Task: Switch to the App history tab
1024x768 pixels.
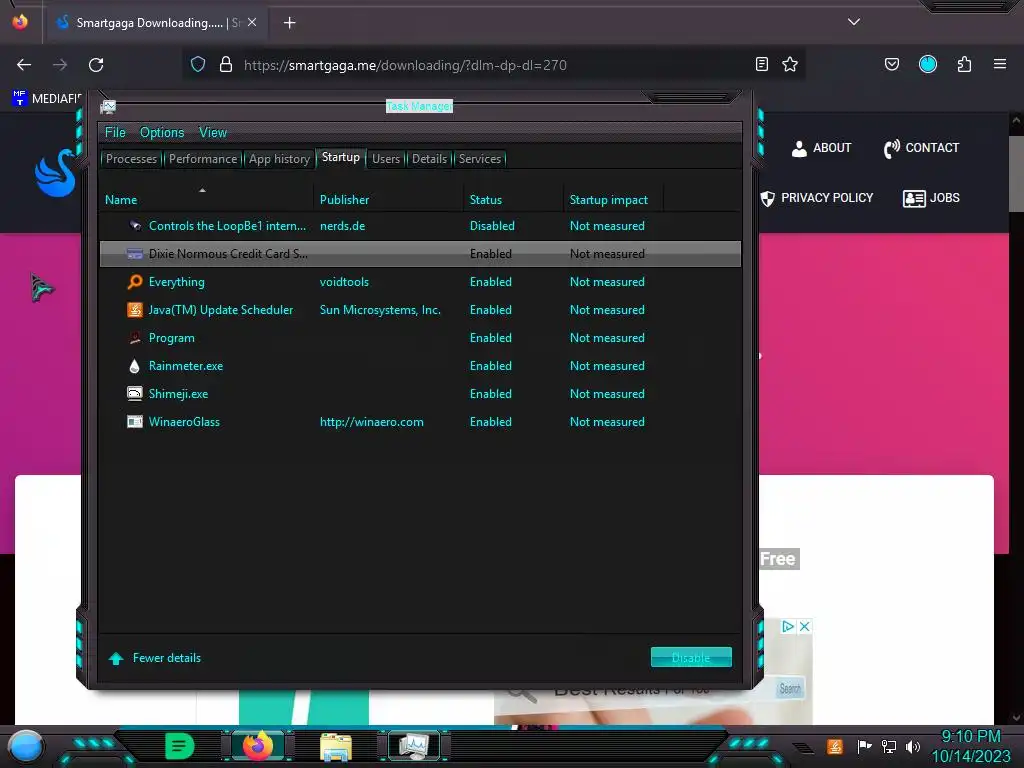Action: (280, 159)
